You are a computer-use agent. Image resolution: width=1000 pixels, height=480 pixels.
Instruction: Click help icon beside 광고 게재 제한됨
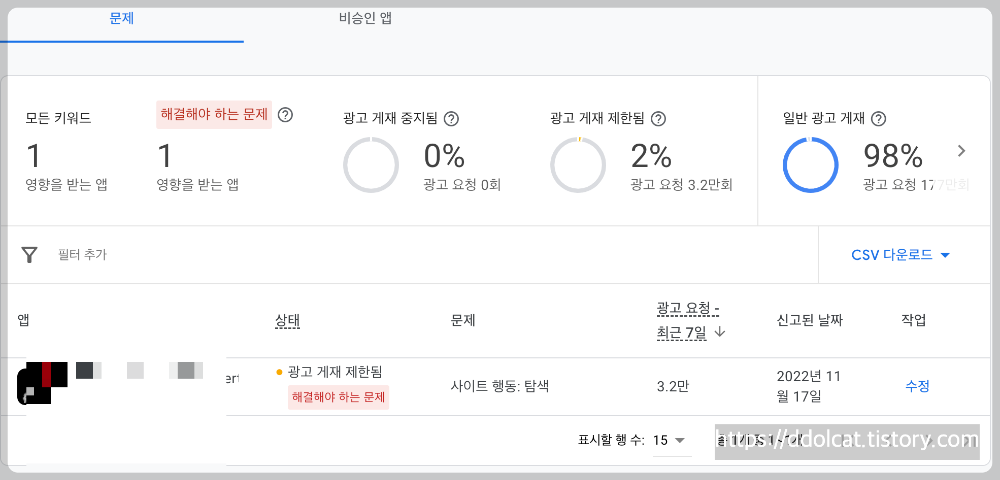(658, 119)
